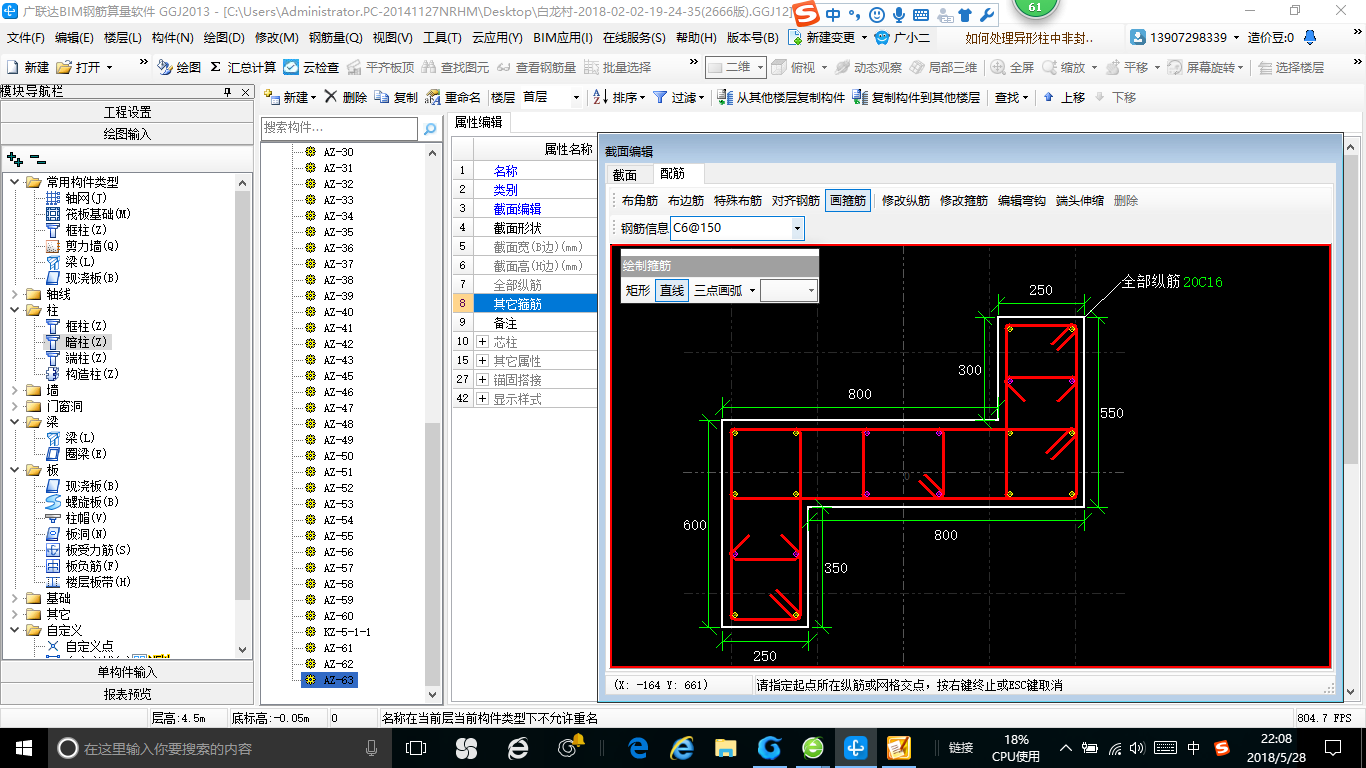This screenshot has height=768, width=1366.
Task: Launch 云检查 cloud check
Action: click(x=311, y=67)
